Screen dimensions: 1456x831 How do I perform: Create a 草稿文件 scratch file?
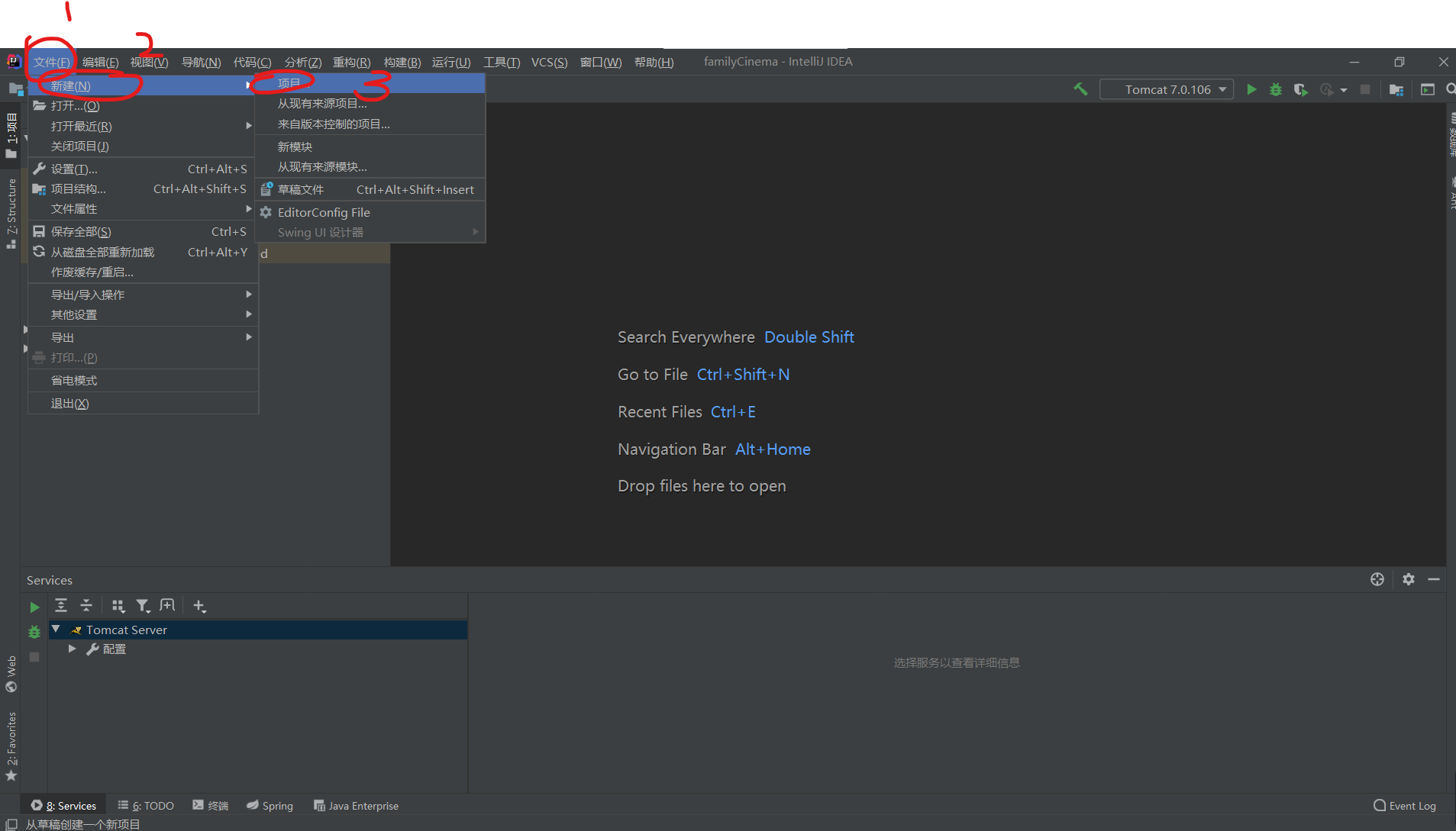pos(370,189)
